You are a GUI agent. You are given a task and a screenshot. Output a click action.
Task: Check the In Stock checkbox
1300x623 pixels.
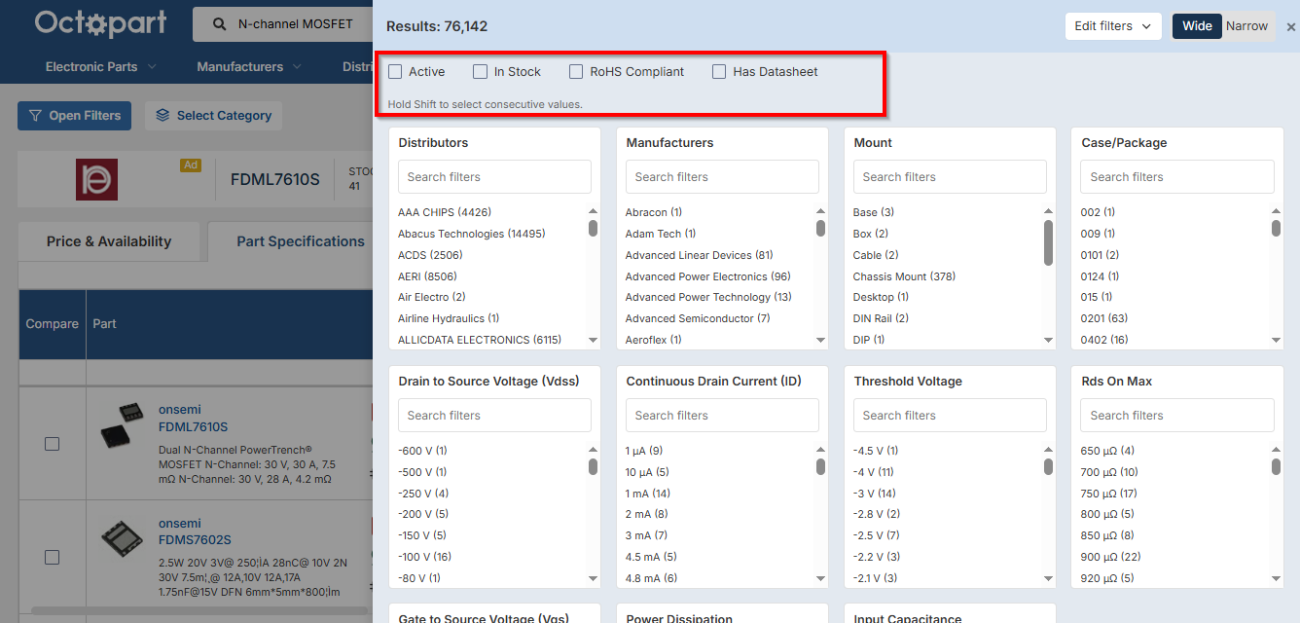pos(480,72)
